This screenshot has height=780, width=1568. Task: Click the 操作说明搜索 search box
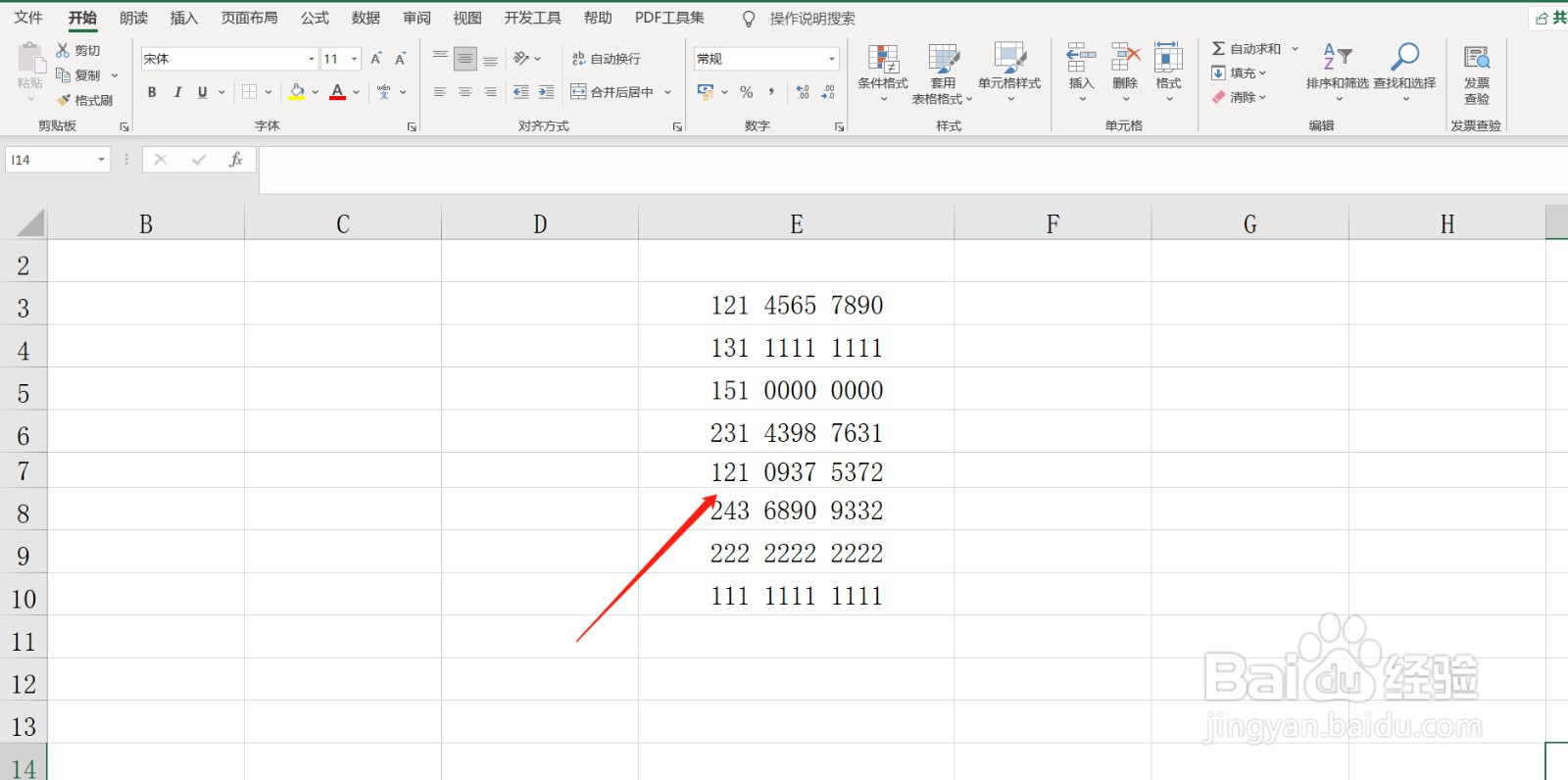(812, 19)
